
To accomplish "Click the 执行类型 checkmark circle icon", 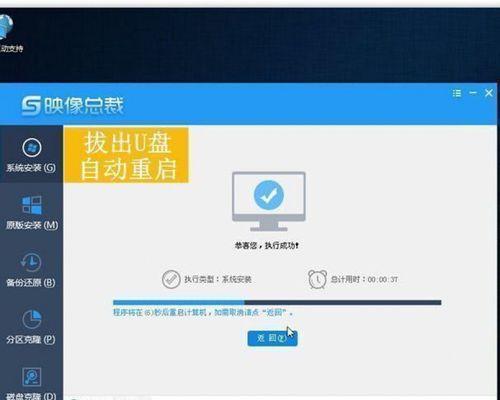I will tap(171, 279).
